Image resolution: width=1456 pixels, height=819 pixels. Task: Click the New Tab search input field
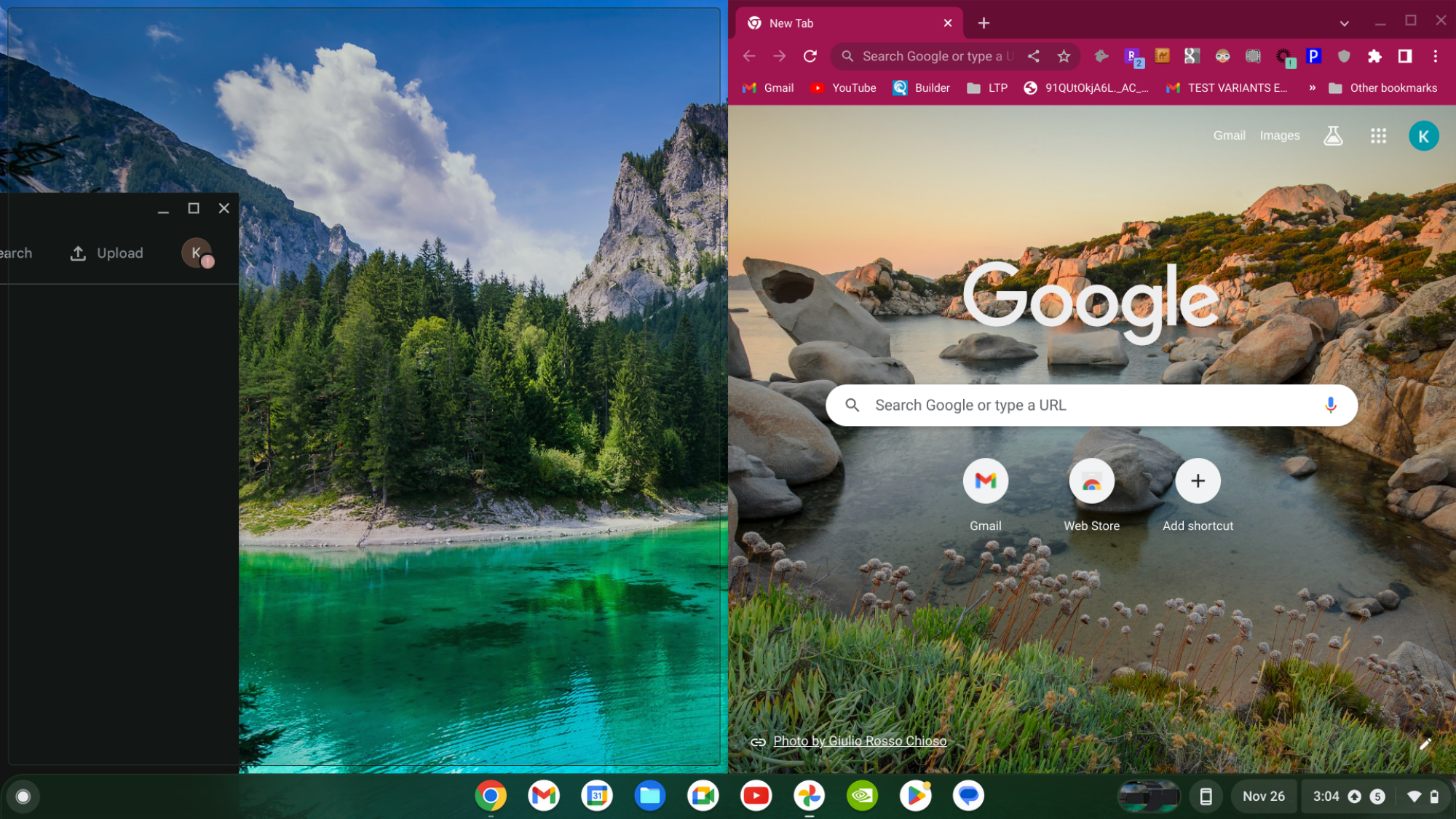click(1091, 405)
